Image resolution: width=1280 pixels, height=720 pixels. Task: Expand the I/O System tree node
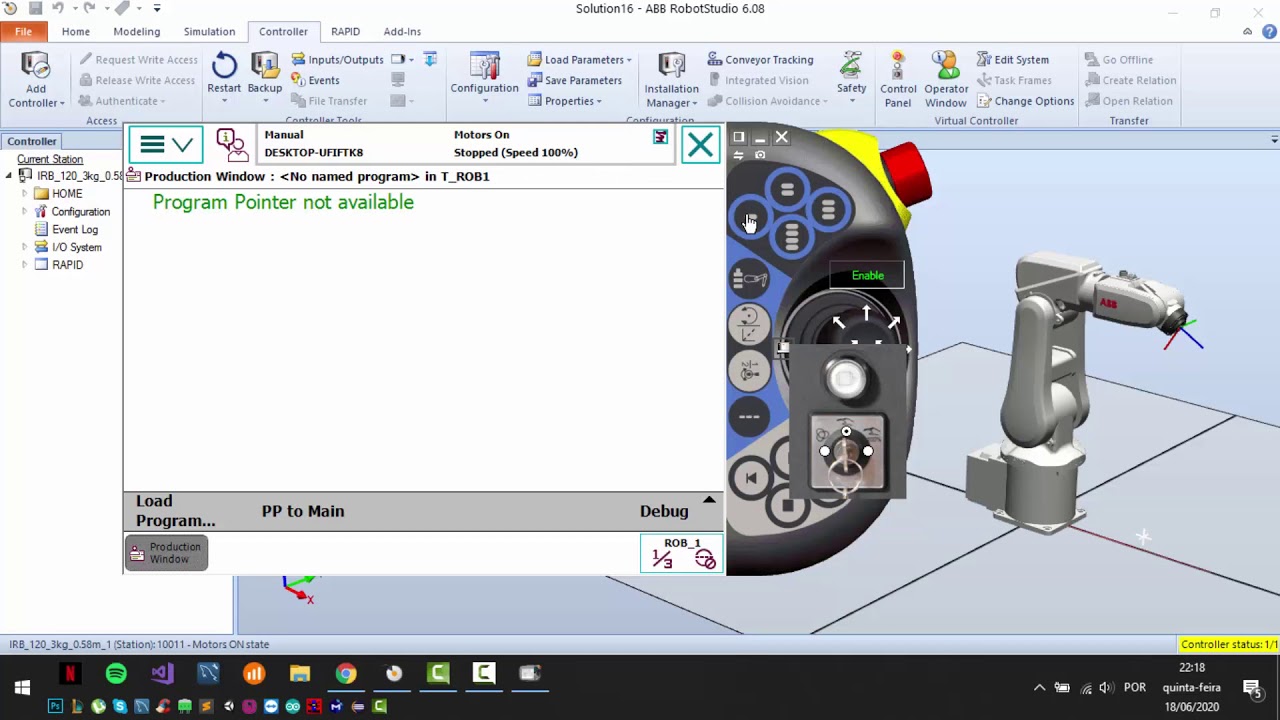coord(25,247)
